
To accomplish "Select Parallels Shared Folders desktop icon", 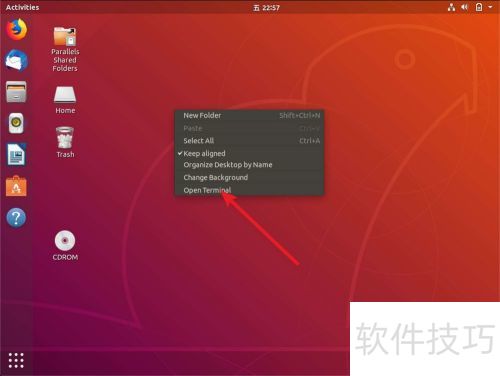I will 65,49.
